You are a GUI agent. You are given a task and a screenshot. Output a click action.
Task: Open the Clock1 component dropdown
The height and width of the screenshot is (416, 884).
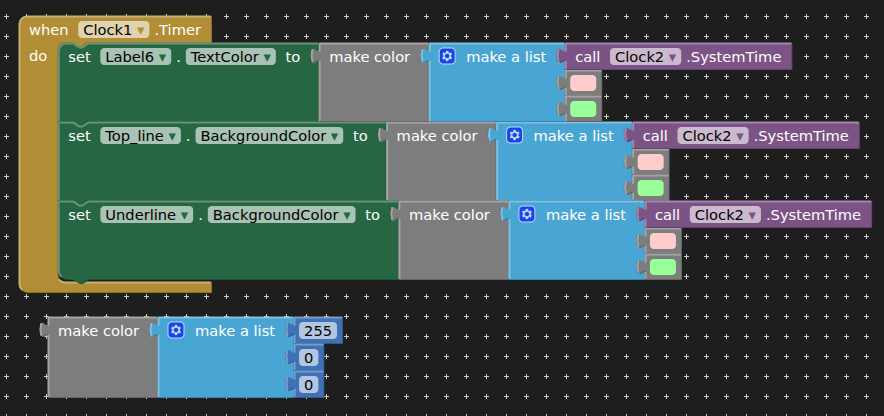point(114,30)
